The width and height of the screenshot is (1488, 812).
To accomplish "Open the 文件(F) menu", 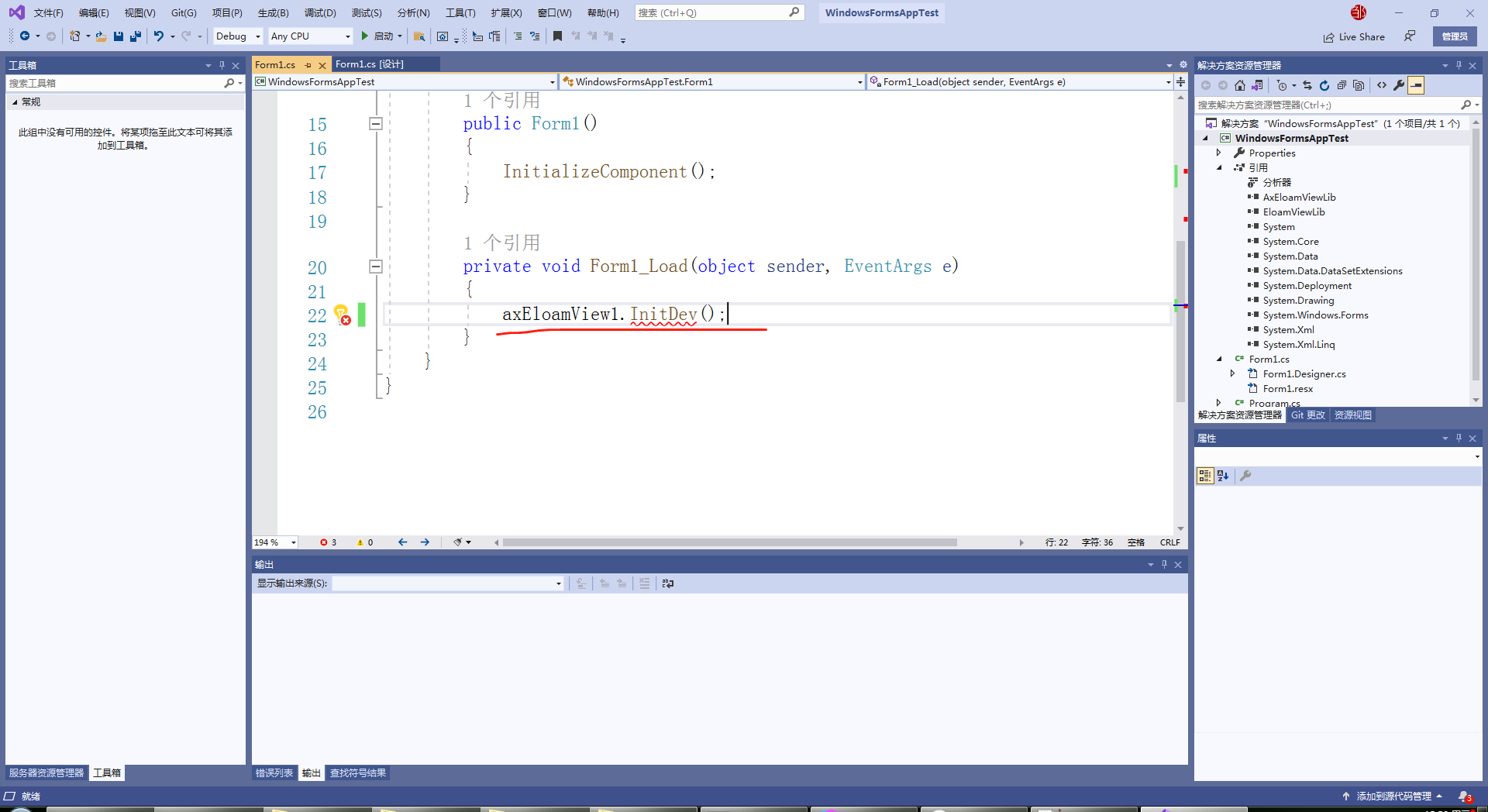I will coord(48,12).
